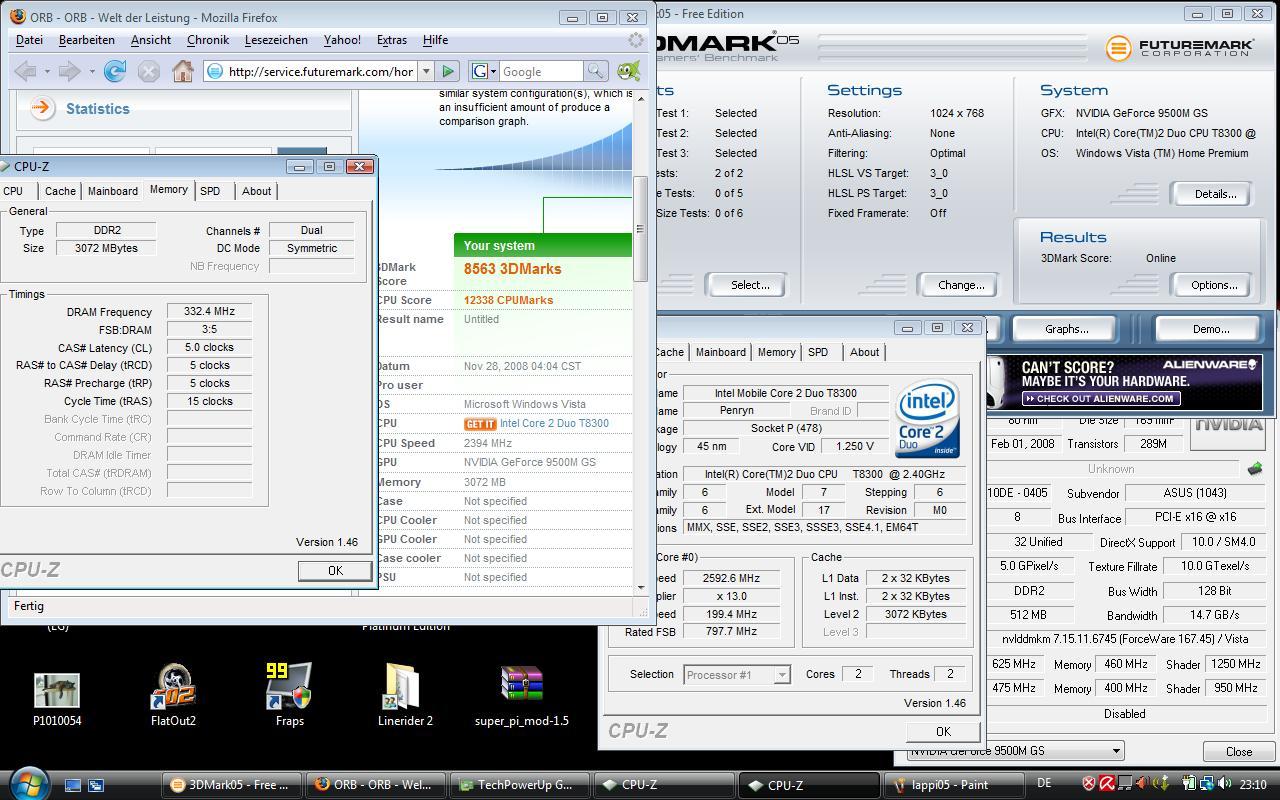Click the Futuremark Corporation logo
The image size is (1280, 800).
click(1180, 47)
